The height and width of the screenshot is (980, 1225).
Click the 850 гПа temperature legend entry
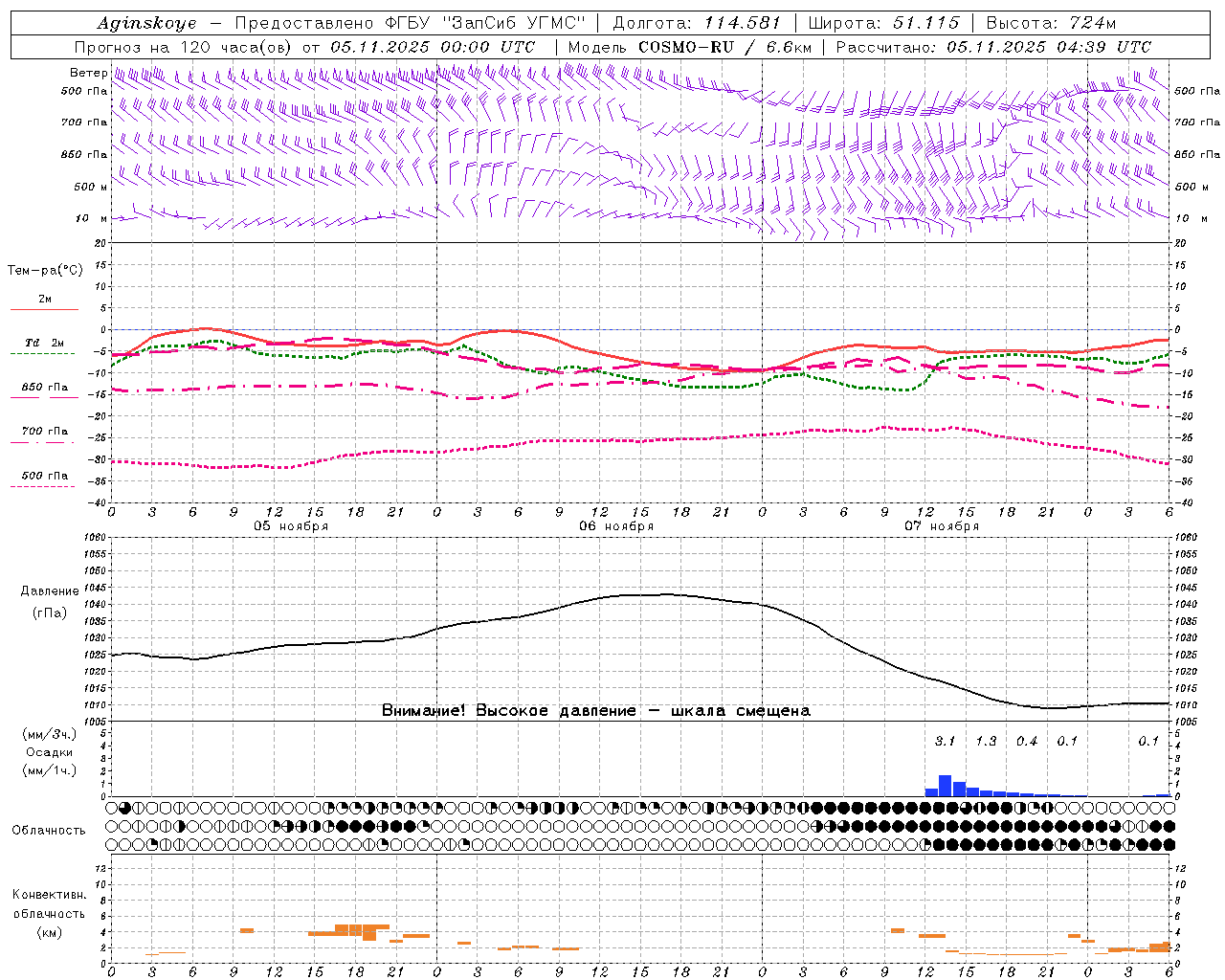[44, 388]
